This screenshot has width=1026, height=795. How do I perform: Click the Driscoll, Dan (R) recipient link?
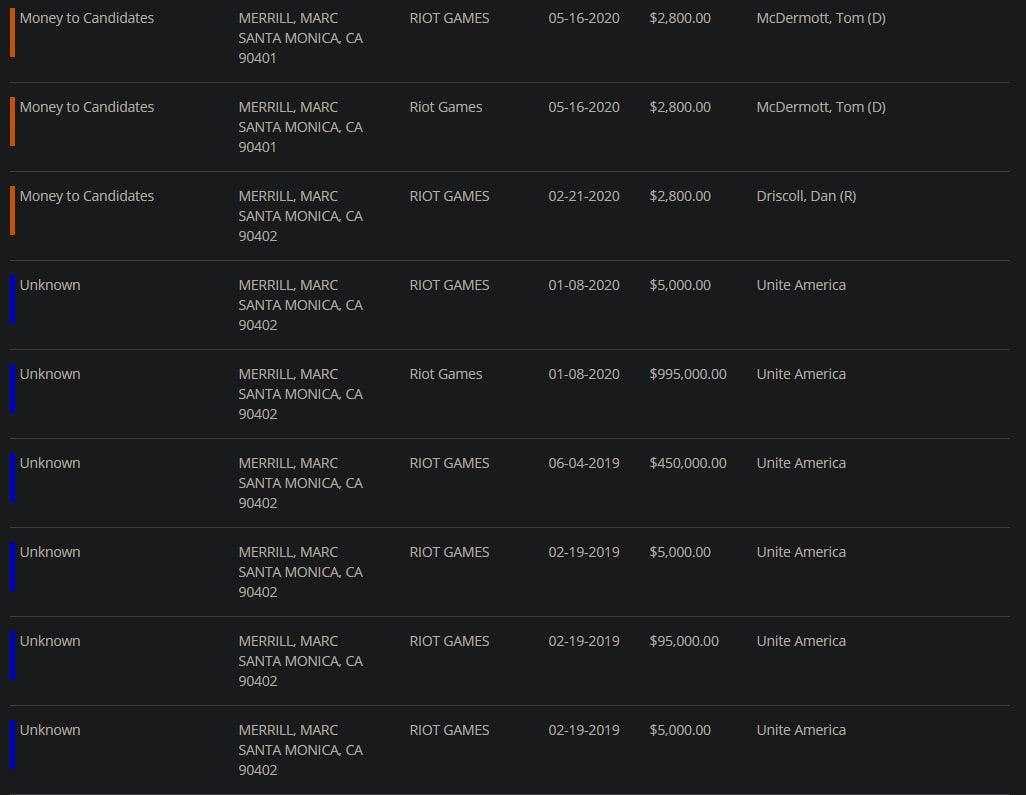[806, 196]
